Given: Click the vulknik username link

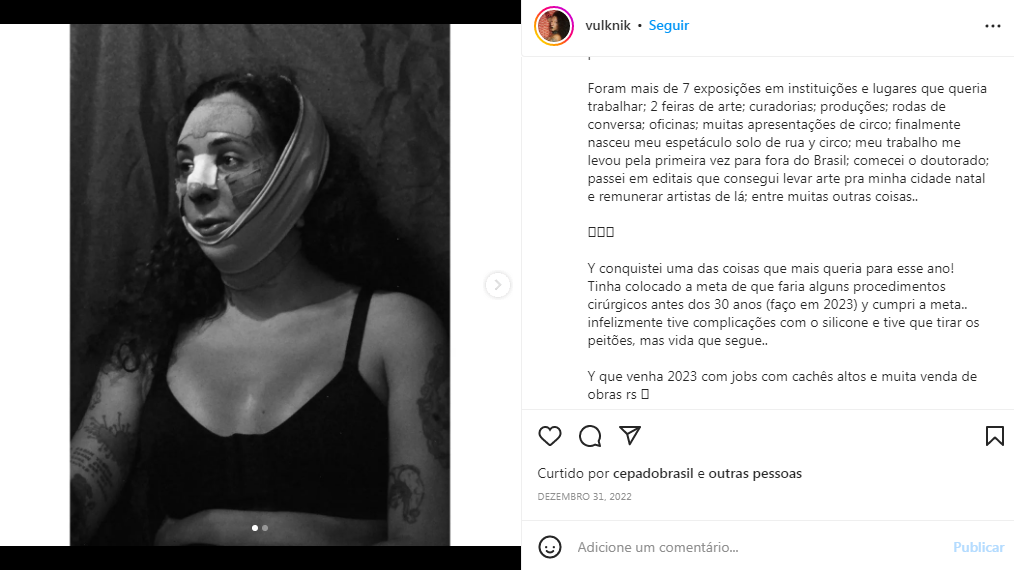Looking at the screenshot, I should 608,25.
